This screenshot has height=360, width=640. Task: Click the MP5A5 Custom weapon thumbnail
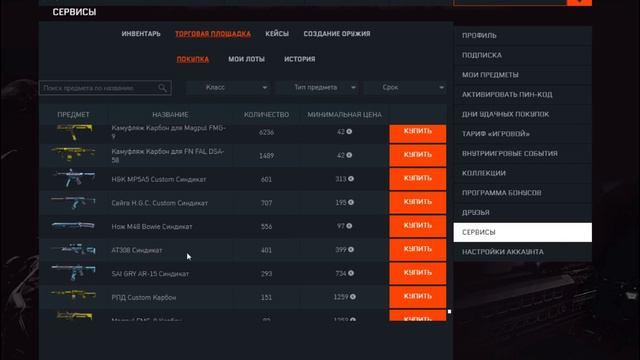pyautogui.click(x=74, y=178)
